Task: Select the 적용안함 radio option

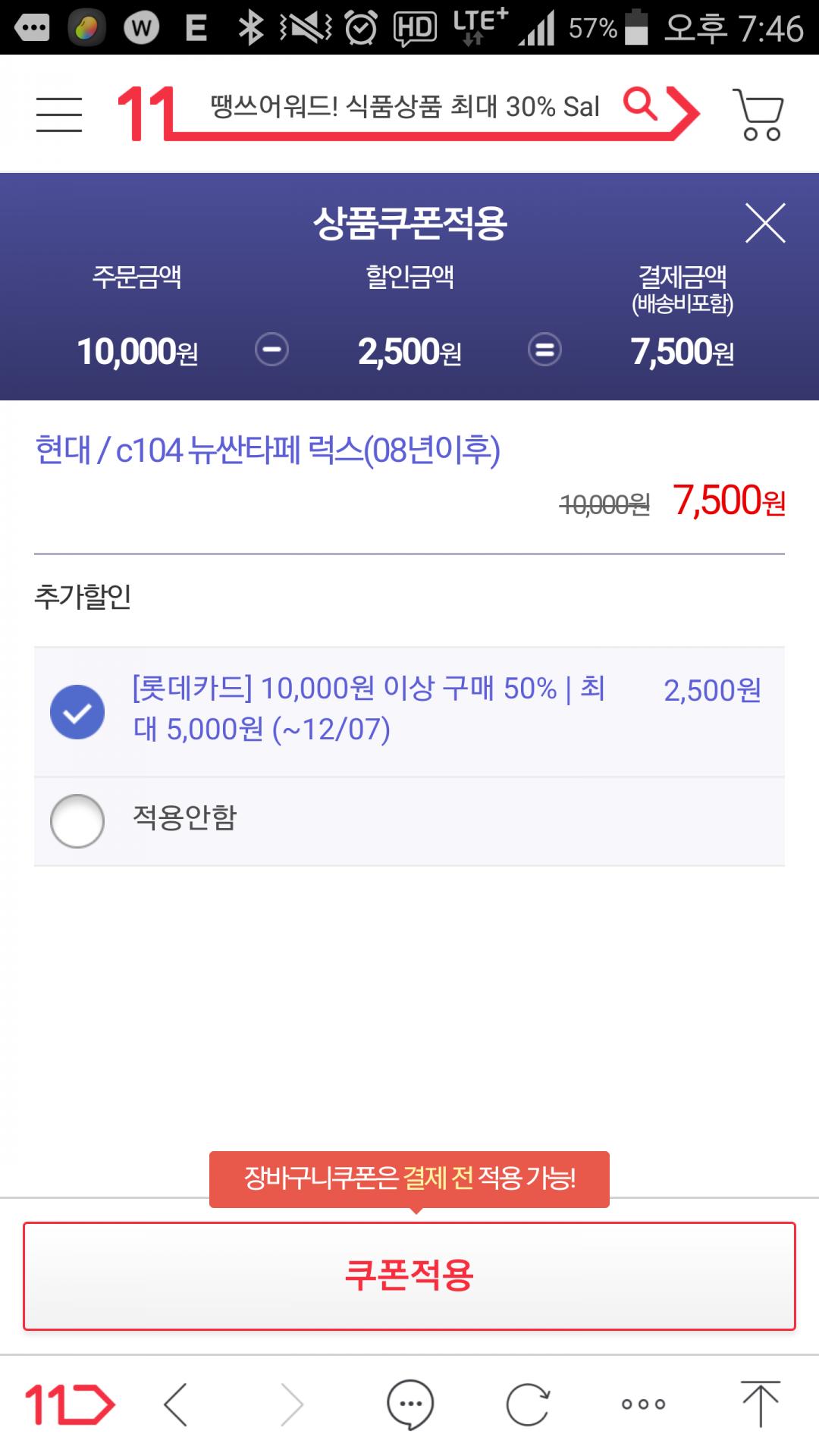Action: [x=77, y=821]
